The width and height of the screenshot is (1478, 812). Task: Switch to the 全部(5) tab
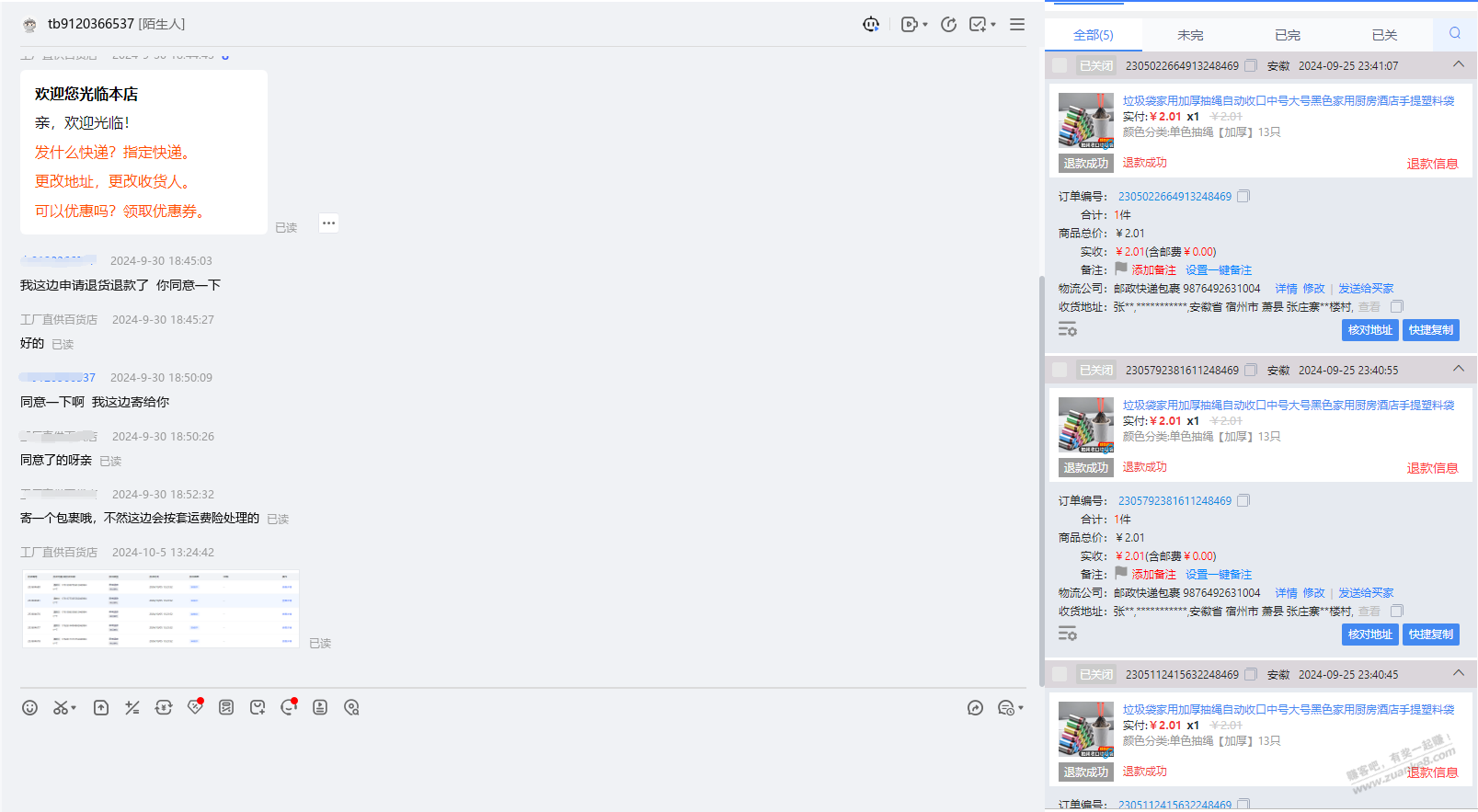[x=1094, y=35]
